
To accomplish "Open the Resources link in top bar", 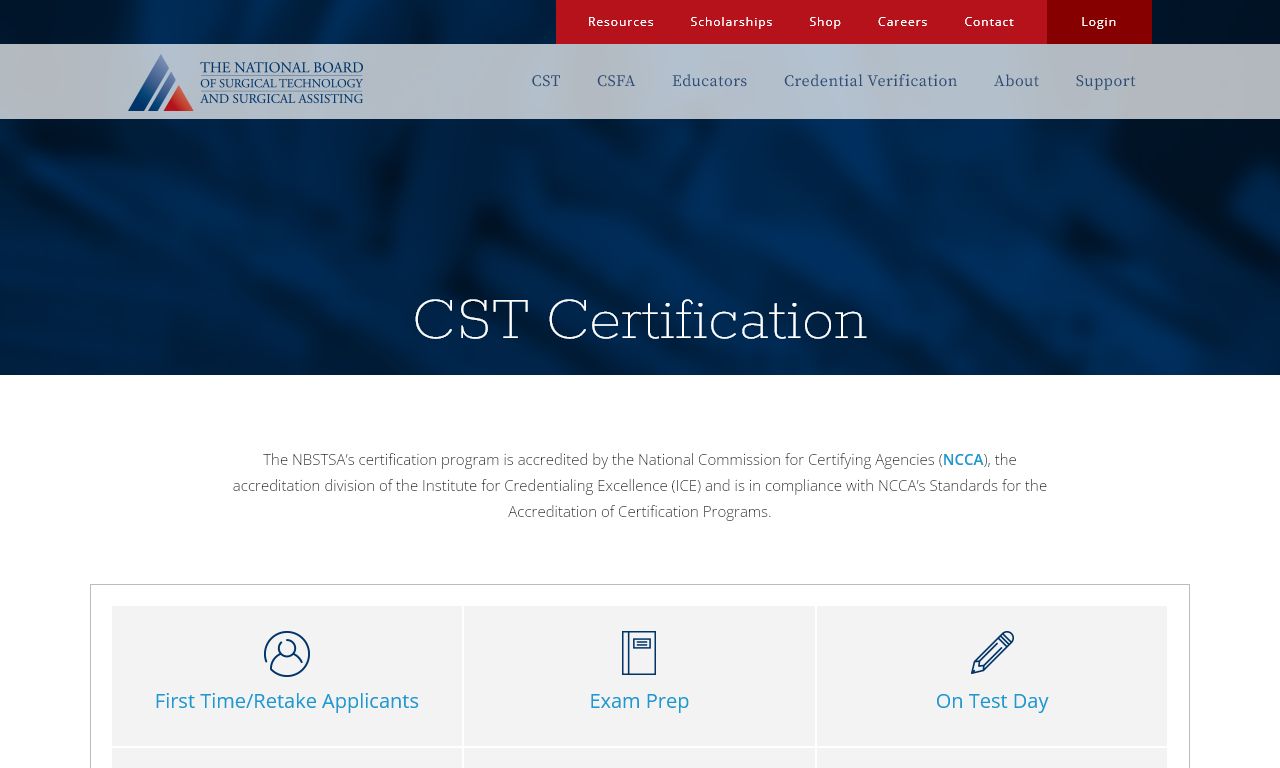I will tap(621, 22).
